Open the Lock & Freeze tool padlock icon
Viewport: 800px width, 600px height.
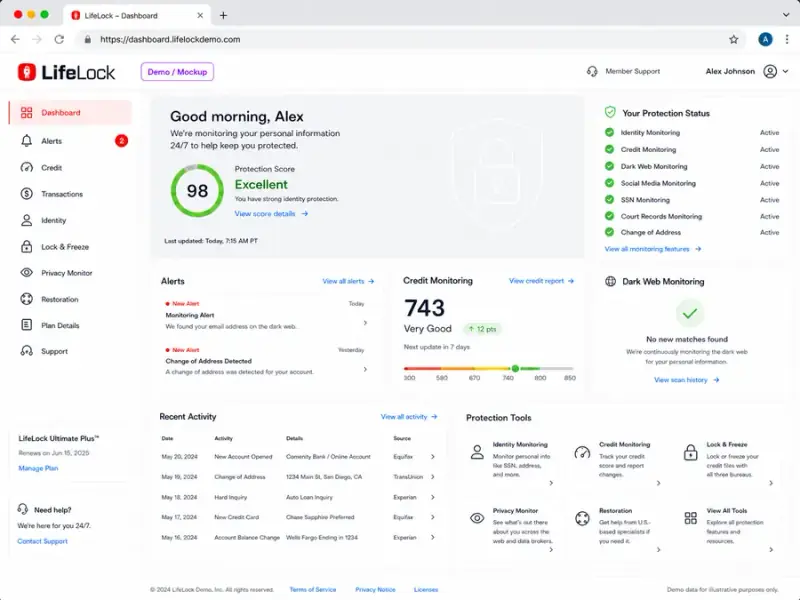pyautogui.click(x=690, y=452)
